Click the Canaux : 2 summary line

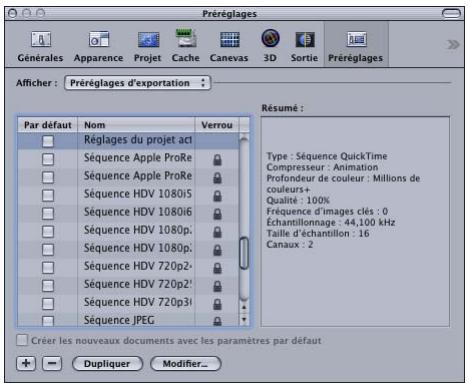click(x=289, y=244)
